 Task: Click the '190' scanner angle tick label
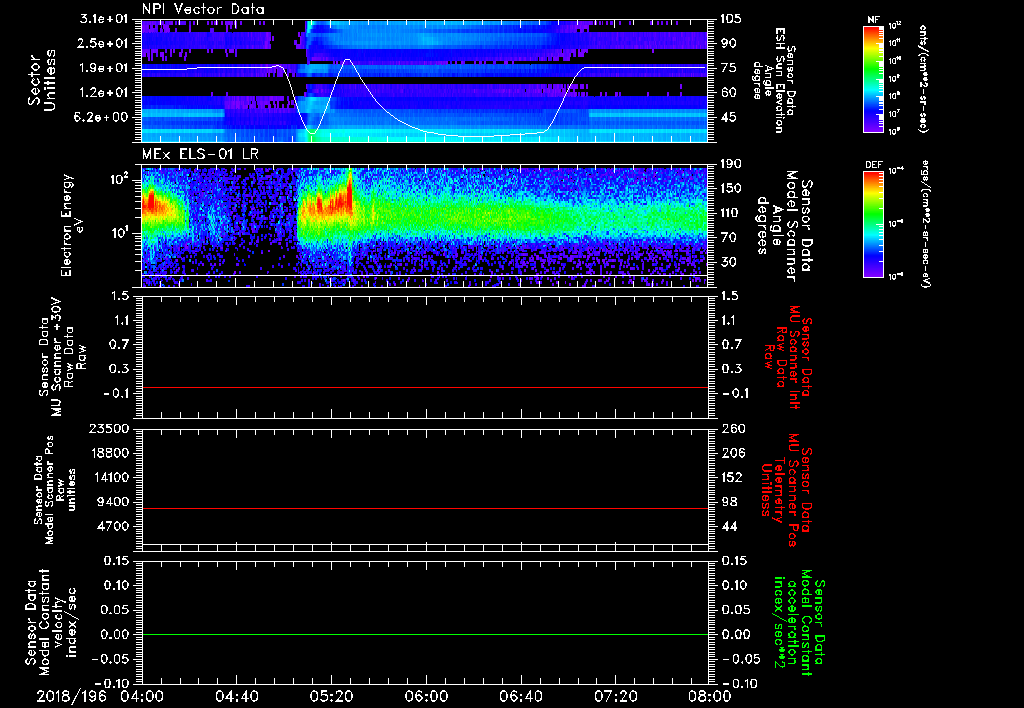(x=731, y=164)
